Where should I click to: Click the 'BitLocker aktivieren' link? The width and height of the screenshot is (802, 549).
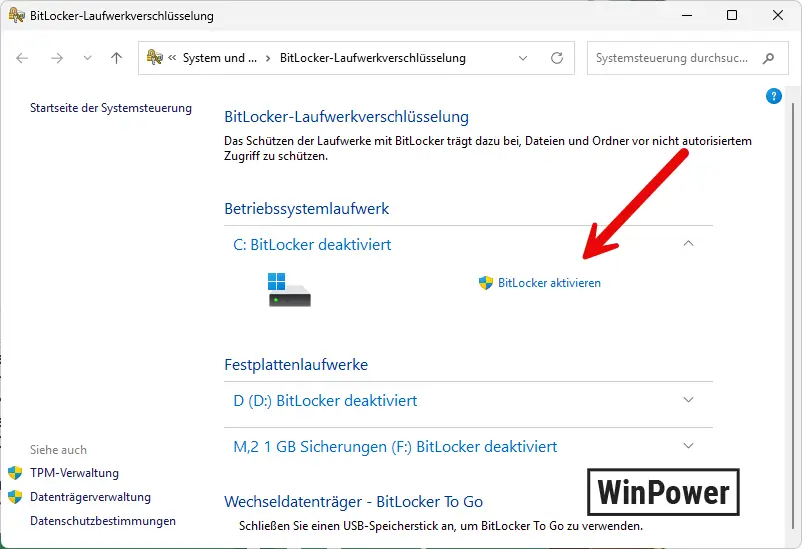(x=549, y=283)
